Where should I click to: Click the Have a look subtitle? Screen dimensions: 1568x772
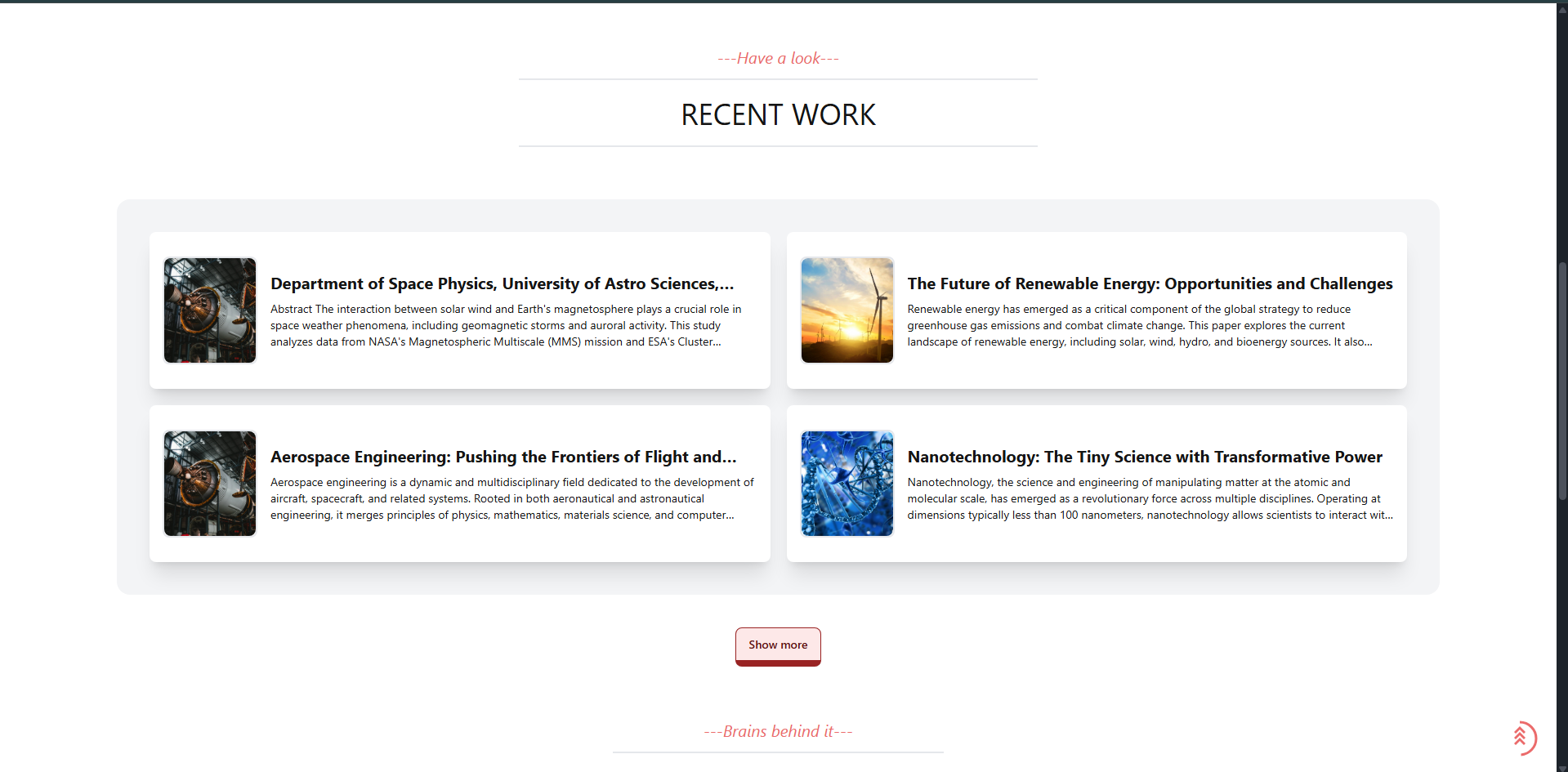coord(778,58)
